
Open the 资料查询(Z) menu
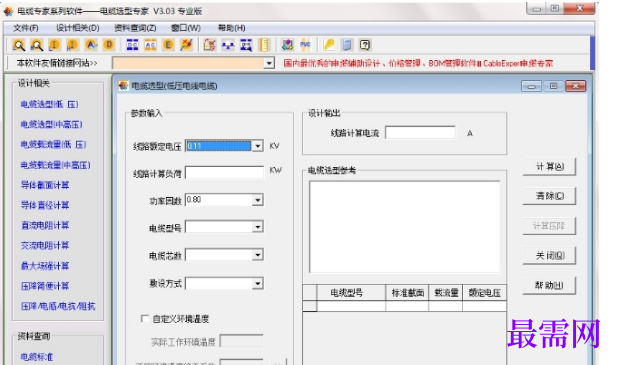point(135,28)
